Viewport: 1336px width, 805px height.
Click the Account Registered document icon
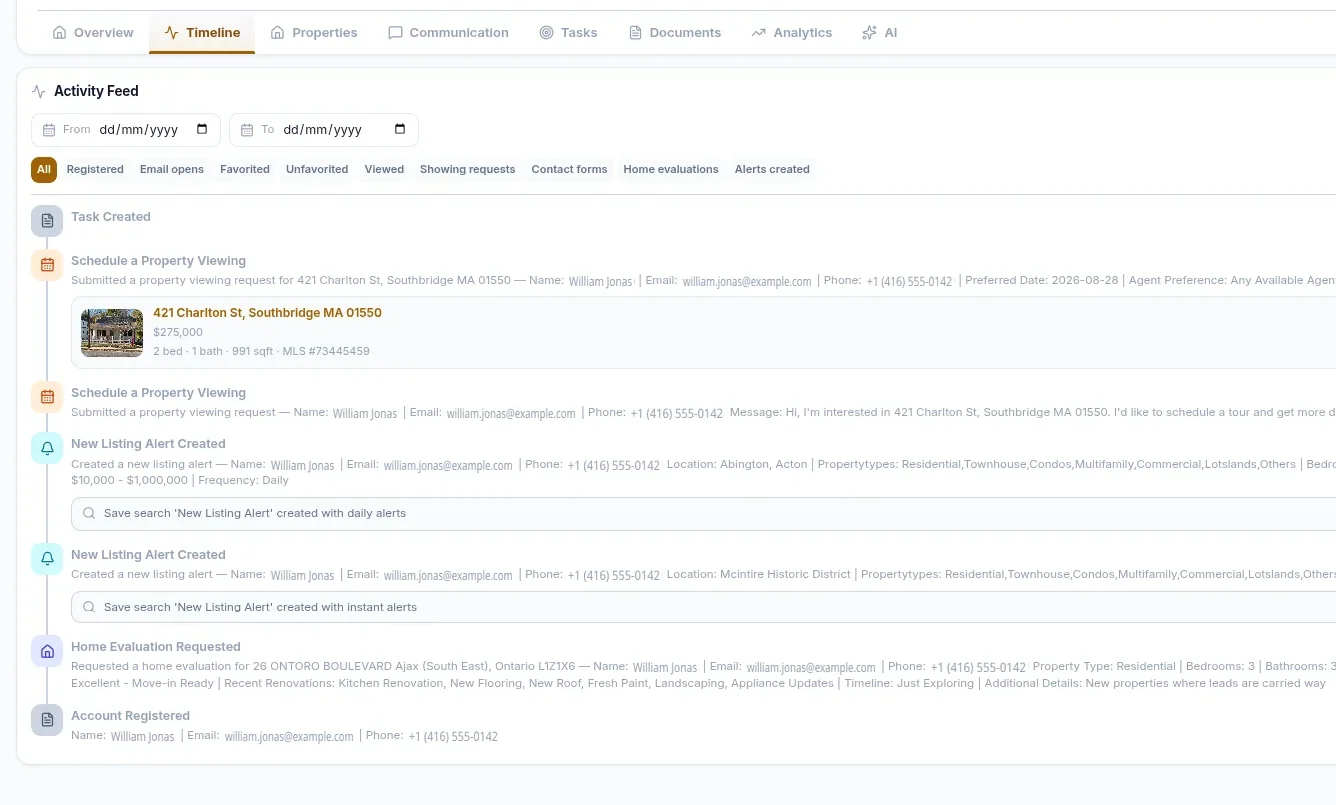click(x=47, y=720)
